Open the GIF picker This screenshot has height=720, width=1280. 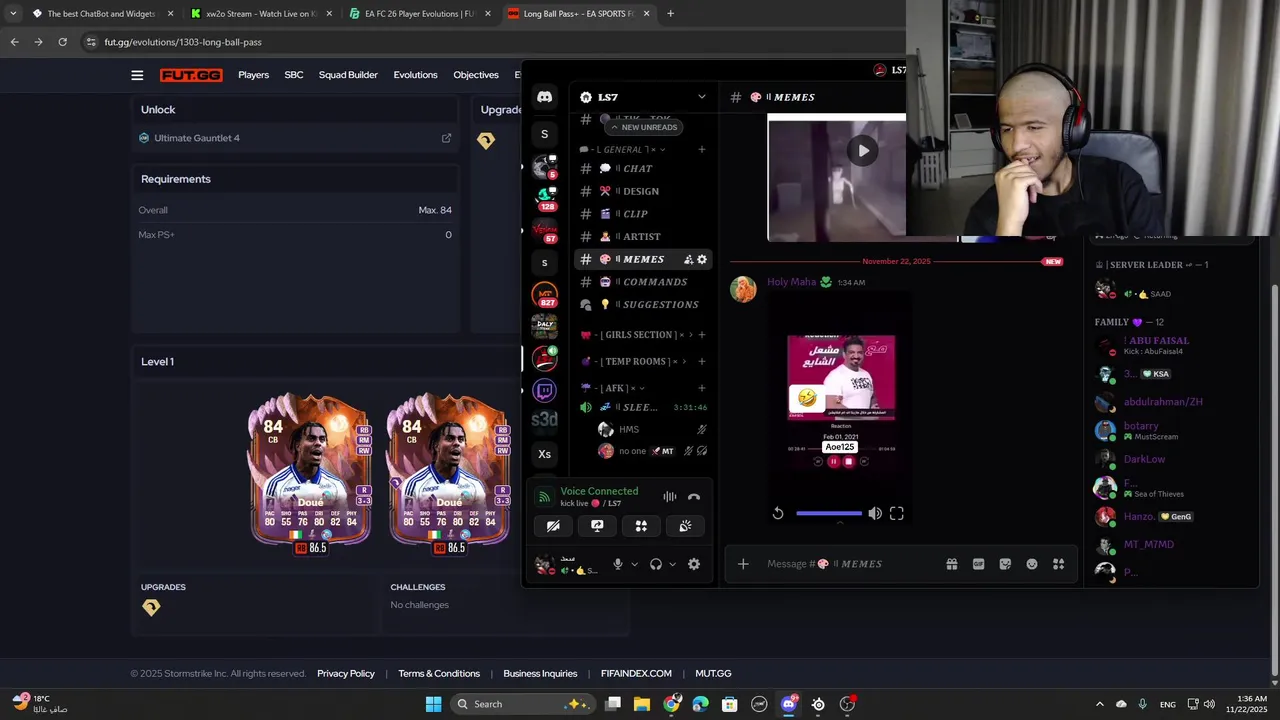[978, 564]
